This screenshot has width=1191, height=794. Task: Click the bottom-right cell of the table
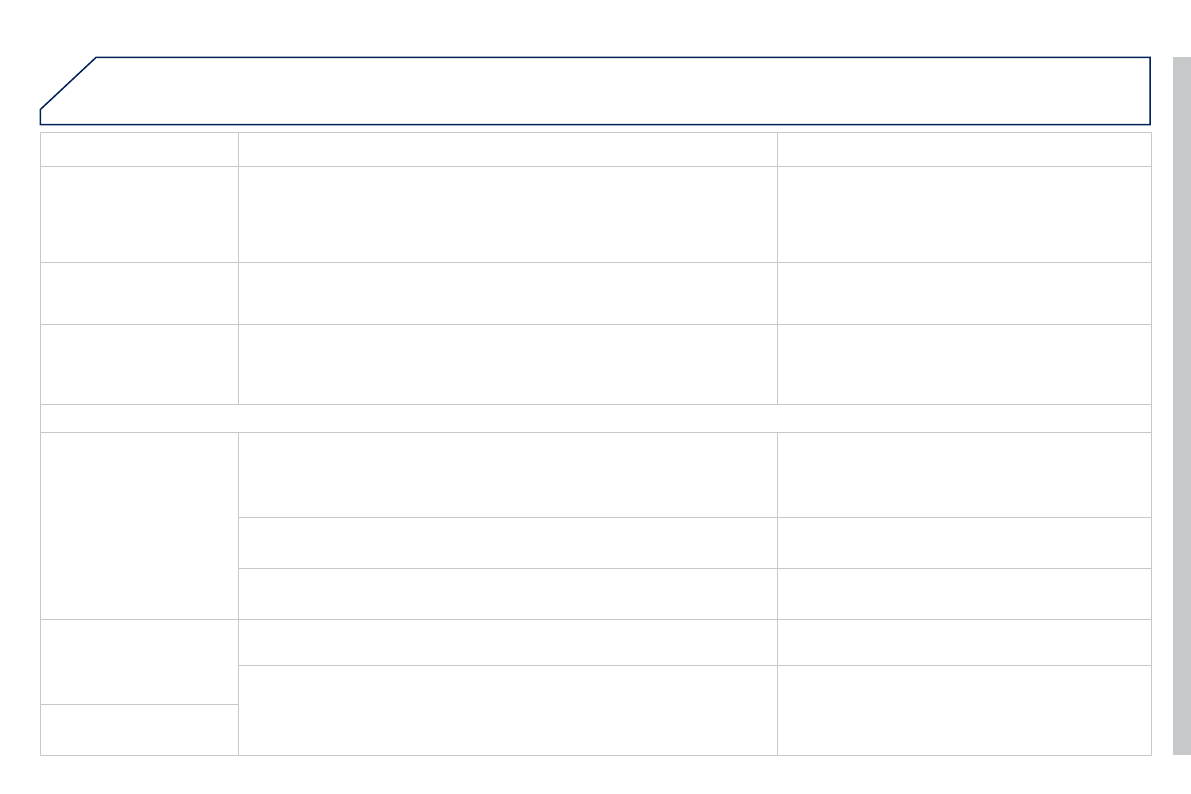tap(963, 710)
